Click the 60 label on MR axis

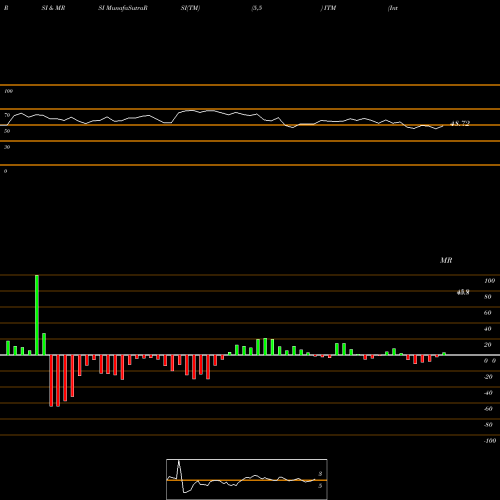[487, 313]
